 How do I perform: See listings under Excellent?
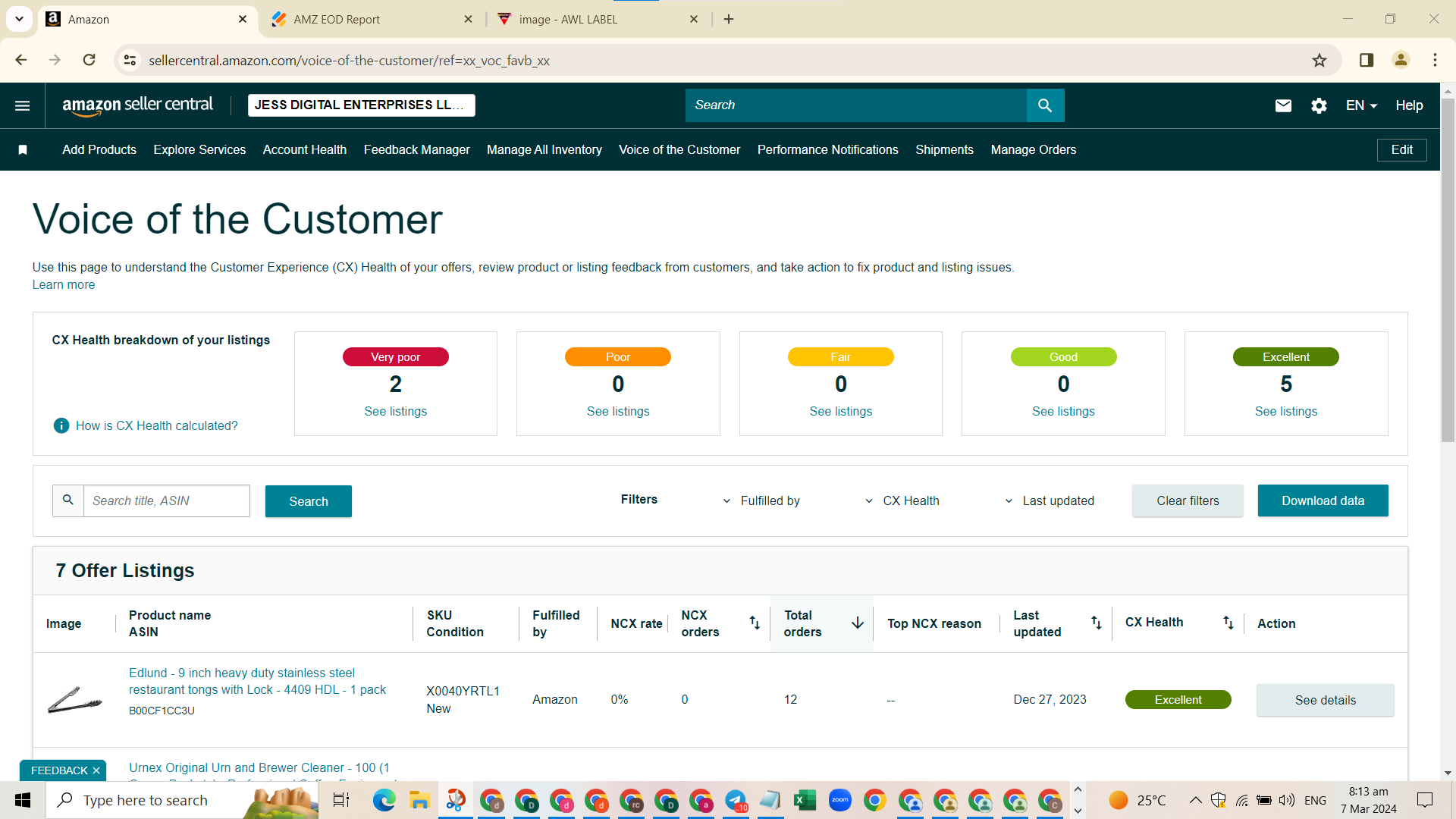1285,411
